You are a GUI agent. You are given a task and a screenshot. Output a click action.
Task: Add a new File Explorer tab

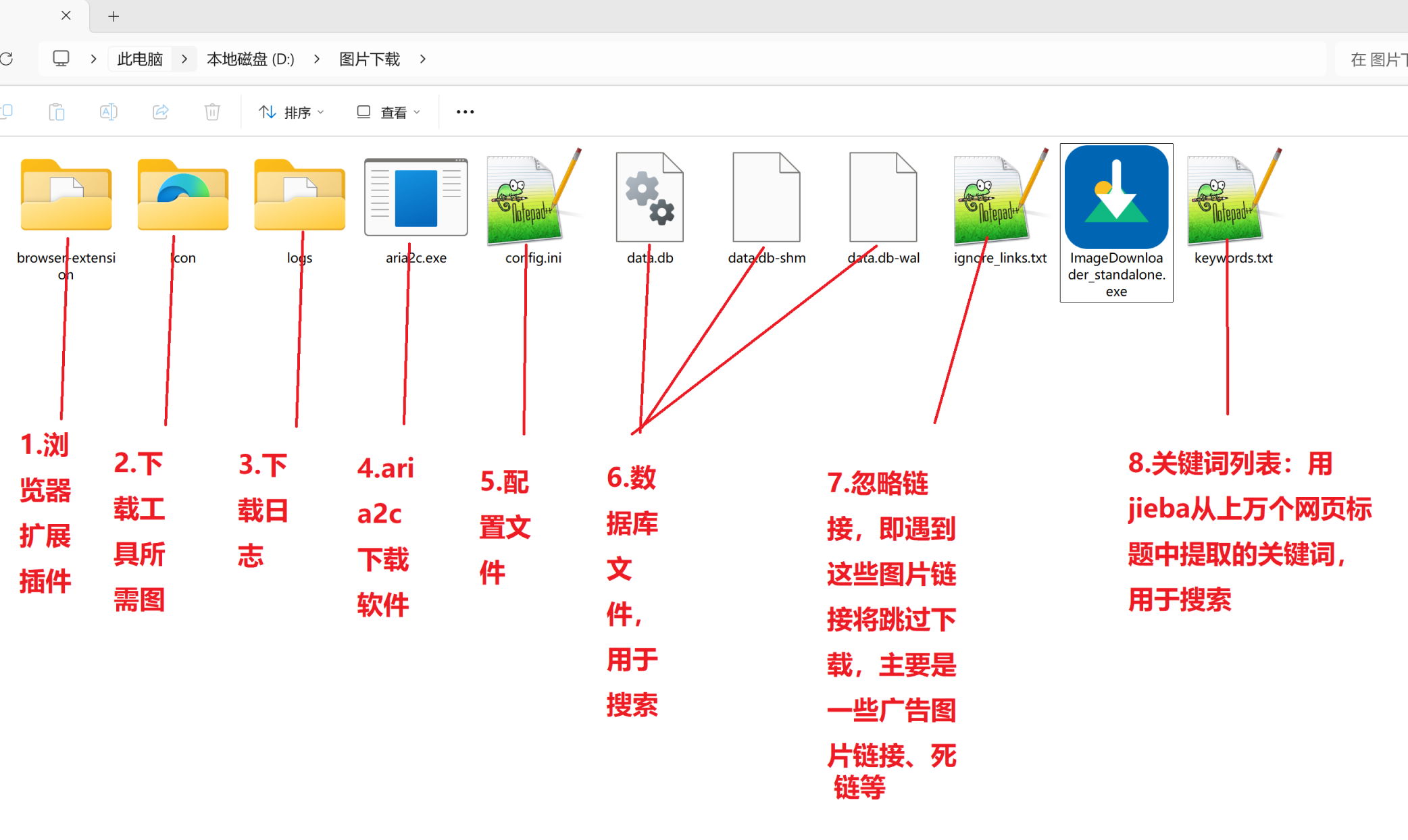point(114,16)
